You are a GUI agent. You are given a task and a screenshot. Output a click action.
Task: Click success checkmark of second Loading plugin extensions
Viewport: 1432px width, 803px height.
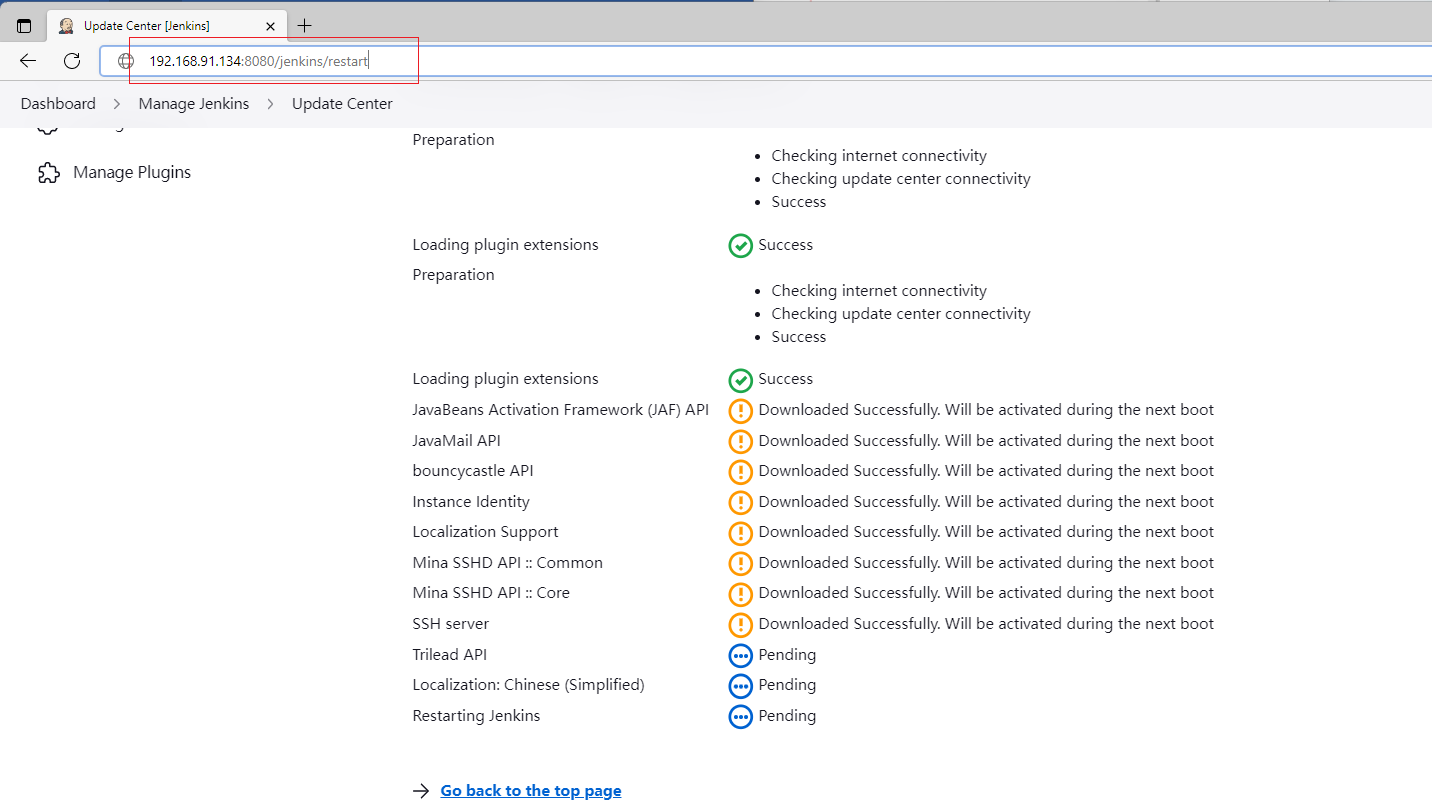(740, 379)
